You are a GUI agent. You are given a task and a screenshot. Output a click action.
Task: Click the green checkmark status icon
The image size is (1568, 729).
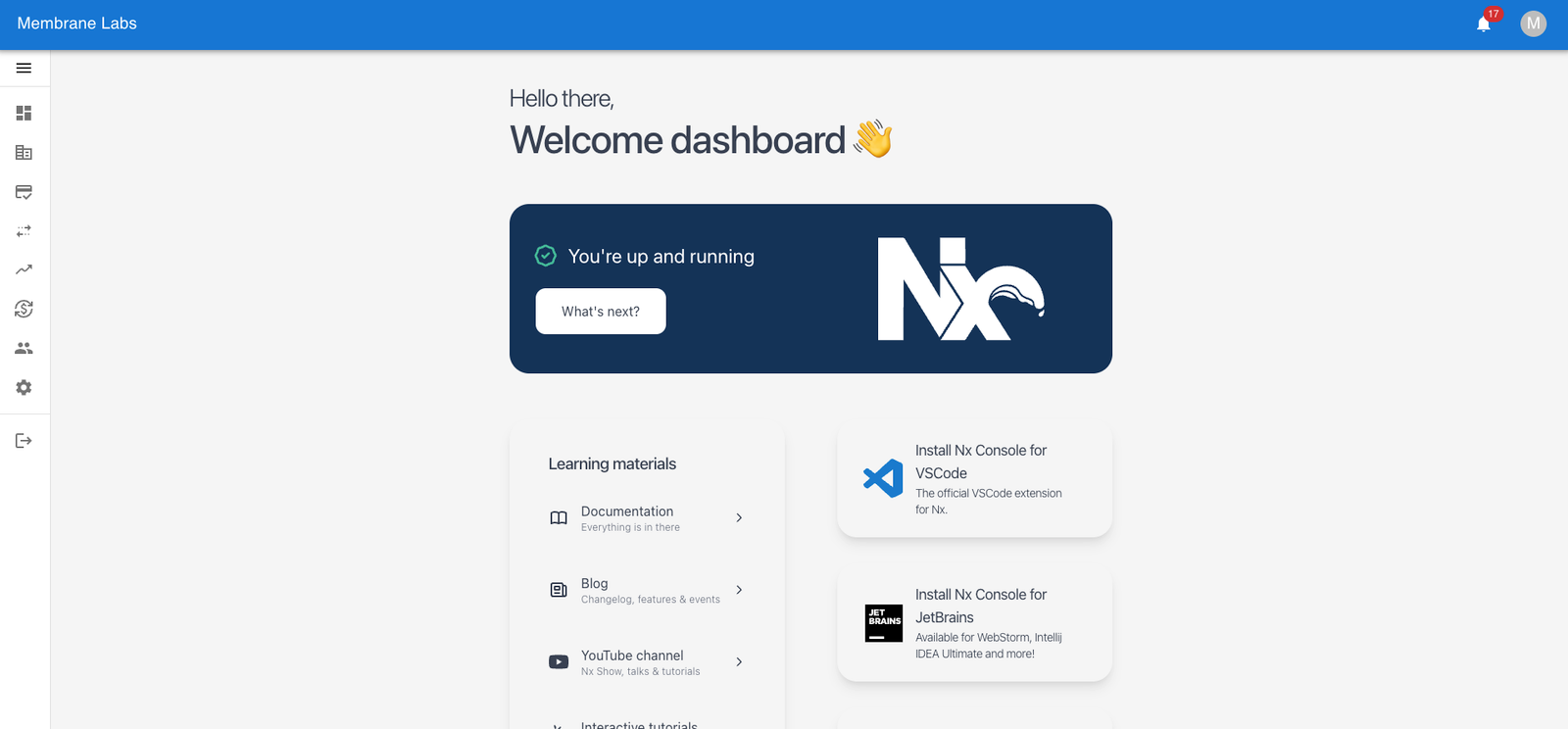coord(546,256)
